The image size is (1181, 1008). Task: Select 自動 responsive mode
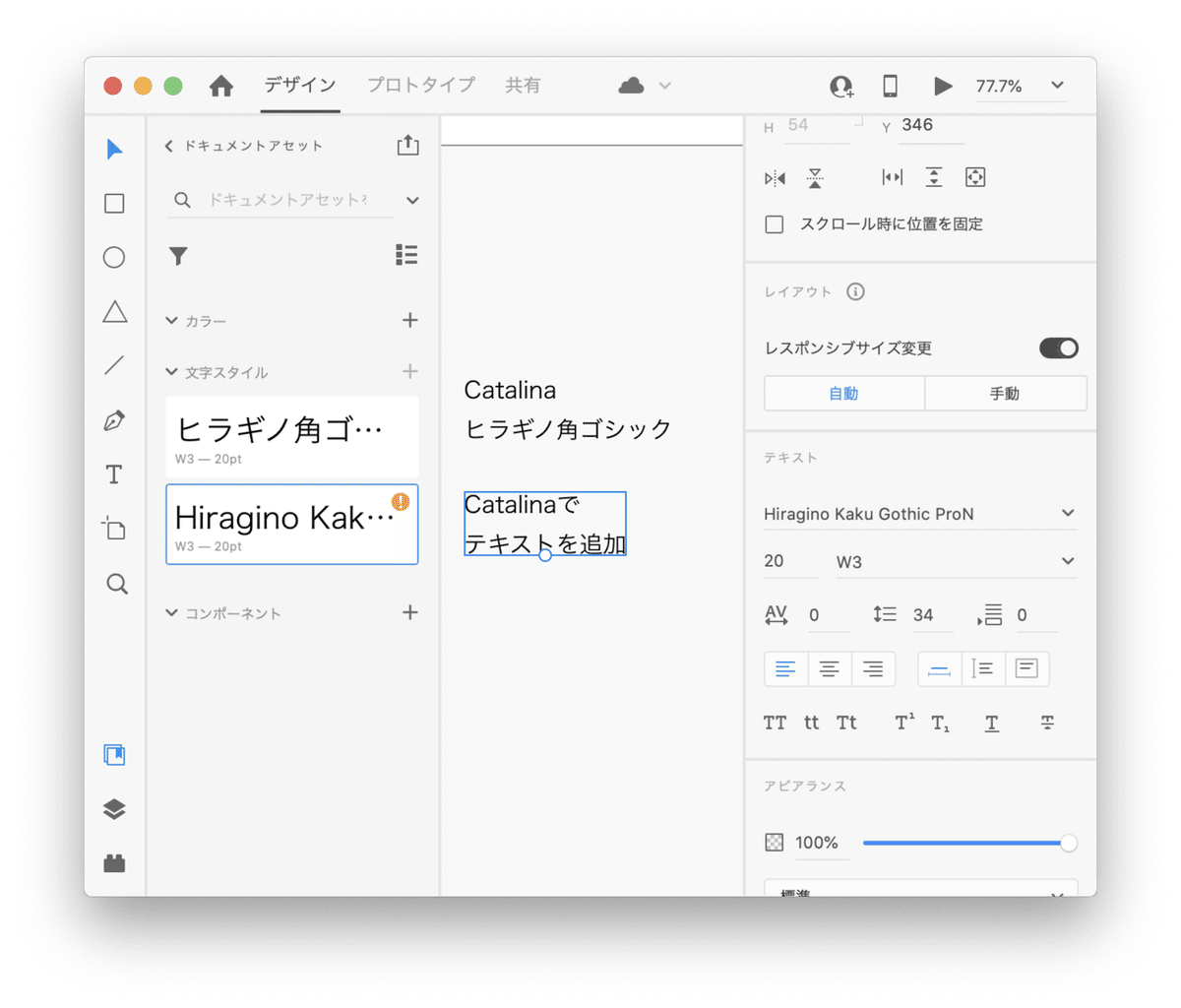[844, 394]
